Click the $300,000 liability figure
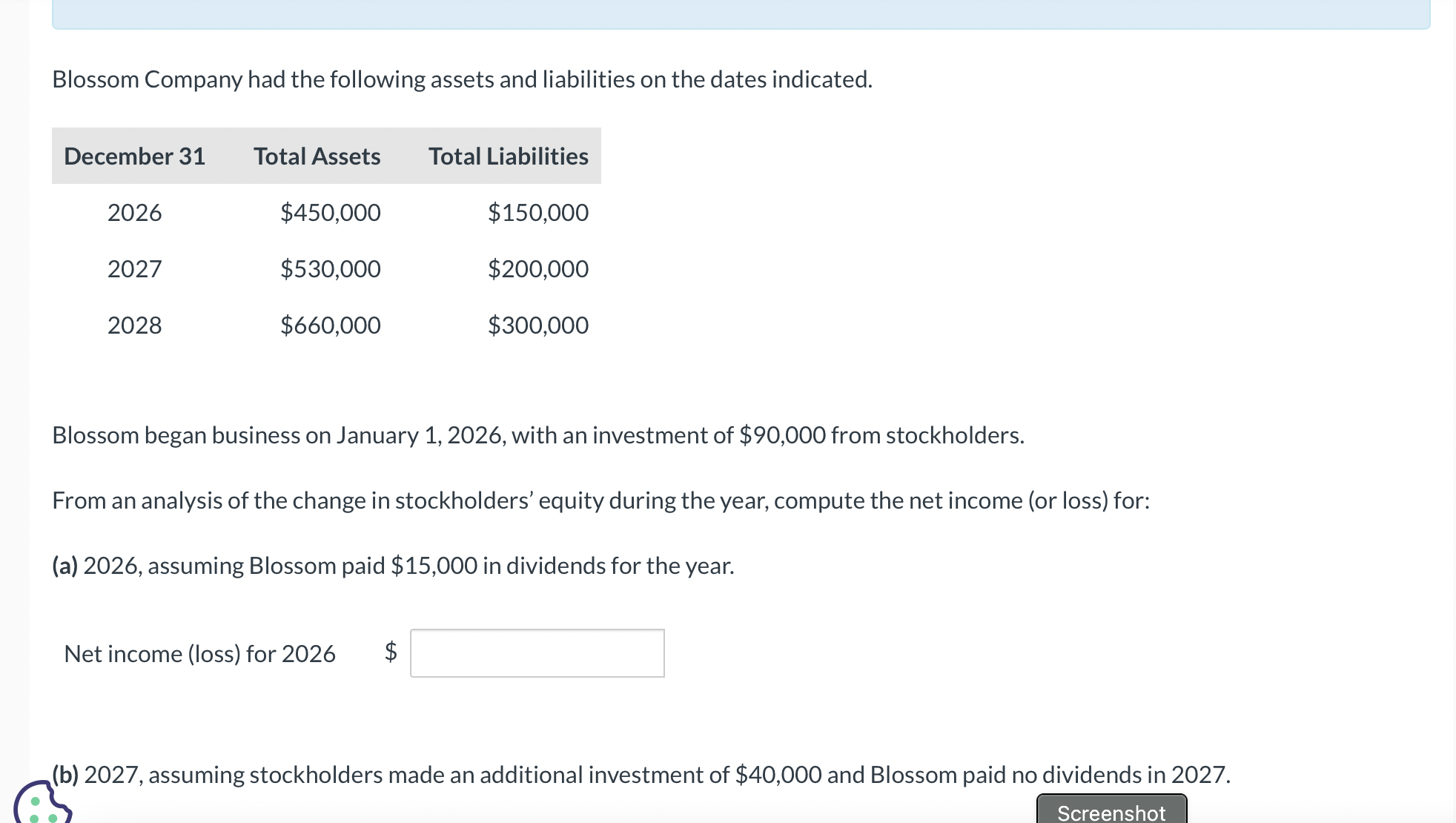Viewport: 1456px width, 823px height. [538, 325]
